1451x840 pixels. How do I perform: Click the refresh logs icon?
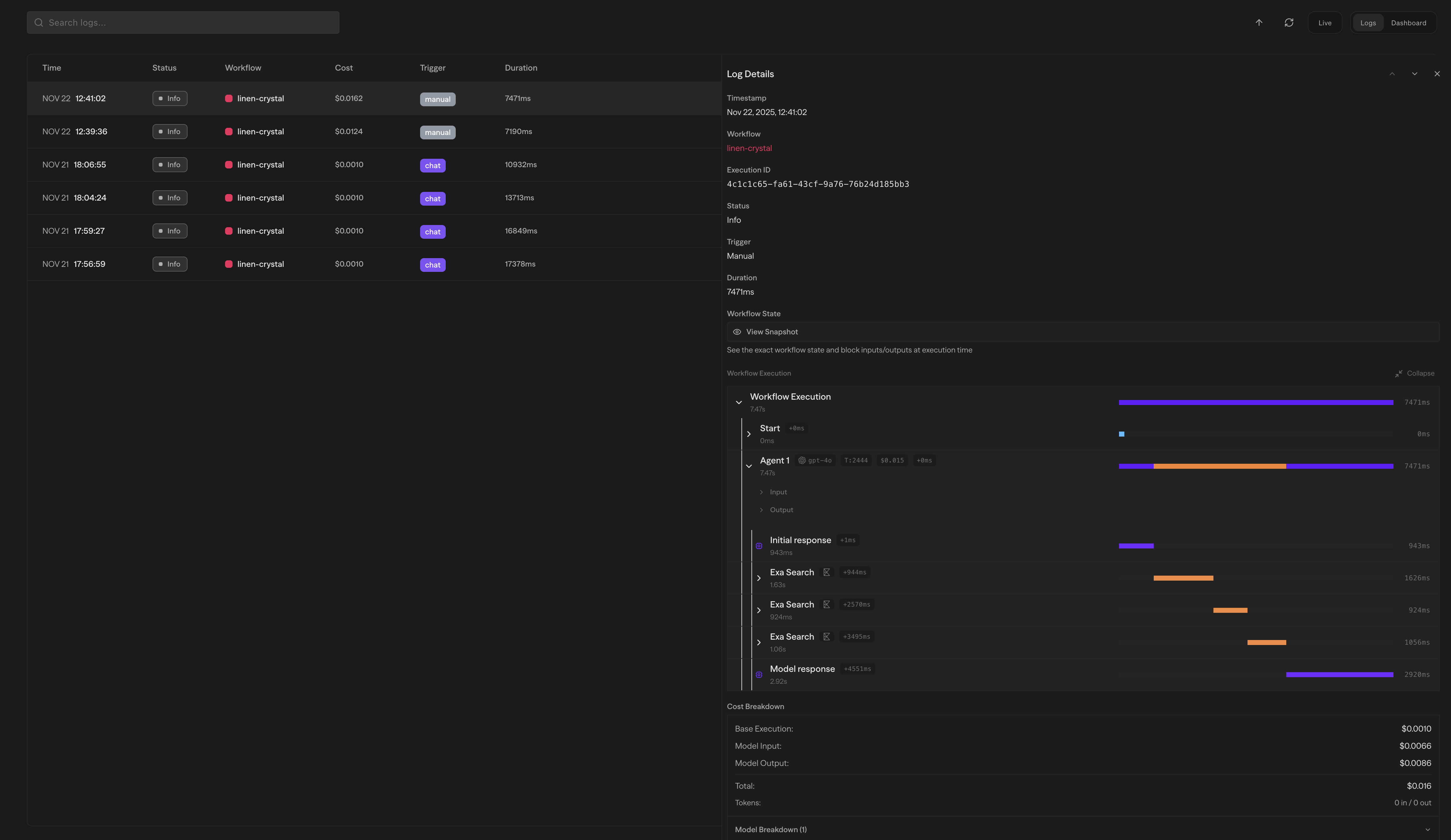click(1289, 22)
